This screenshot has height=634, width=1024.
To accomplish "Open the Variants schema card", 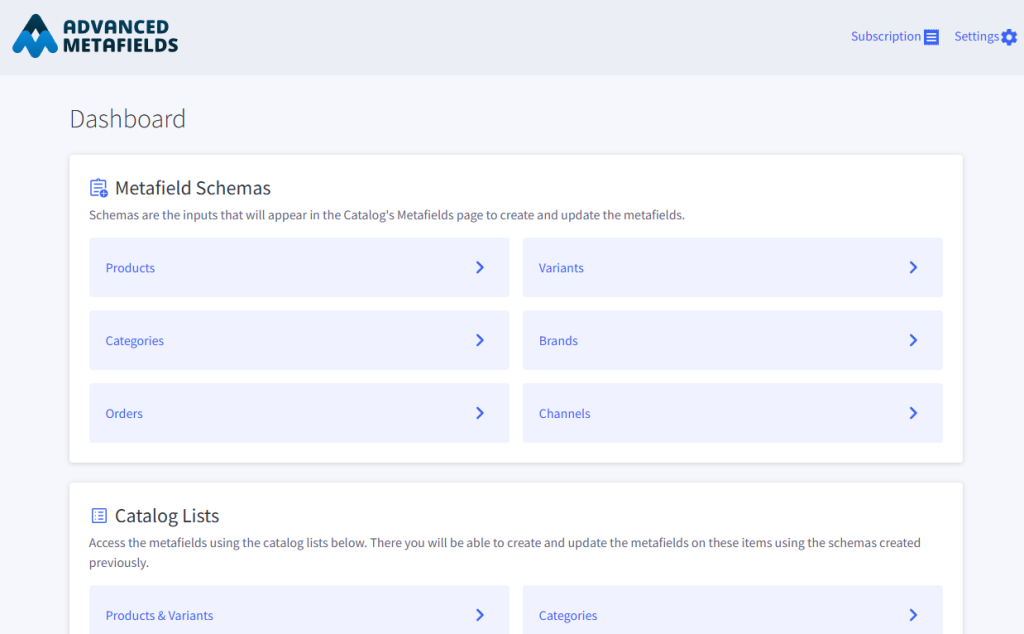I will tap(733, 268).
